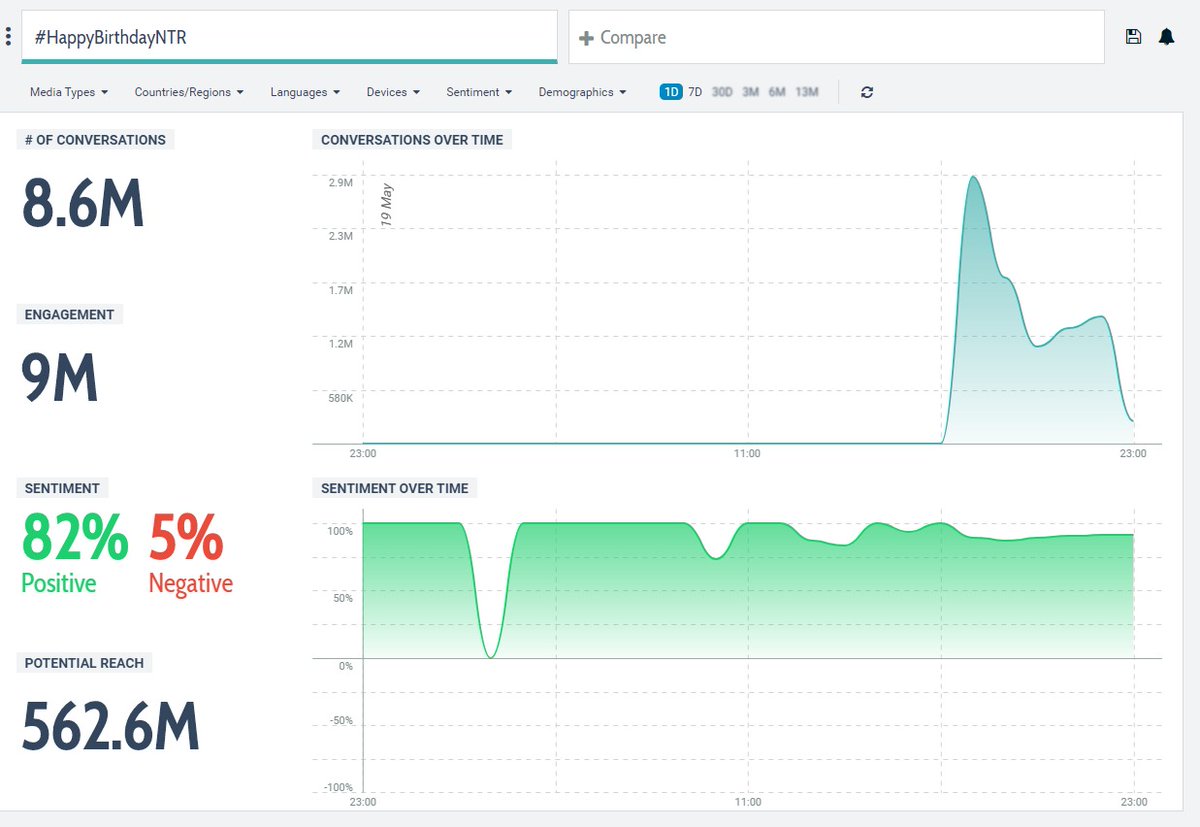Expand the Sentiment filter dropdown

tap(479, 92)
